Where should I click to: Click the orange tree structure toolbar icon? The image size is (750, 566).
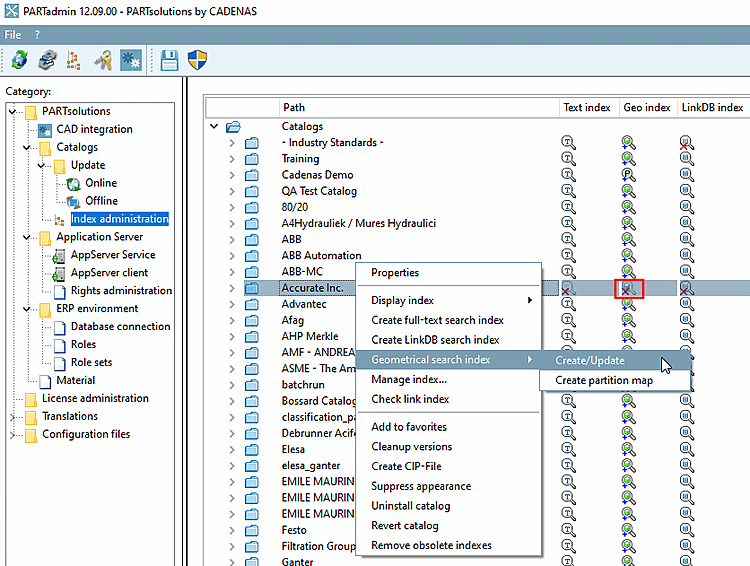tap(73, 60)
